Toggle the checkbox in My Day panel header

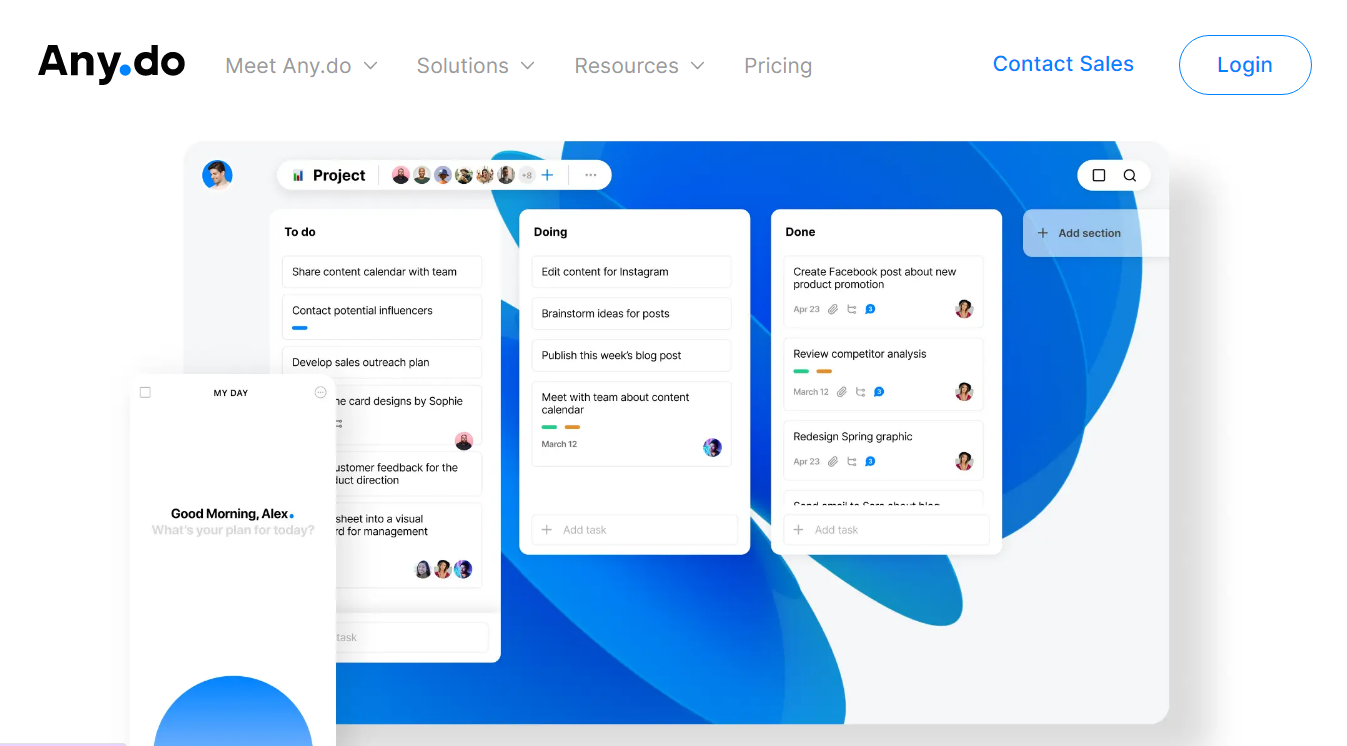tap(145, 393)
